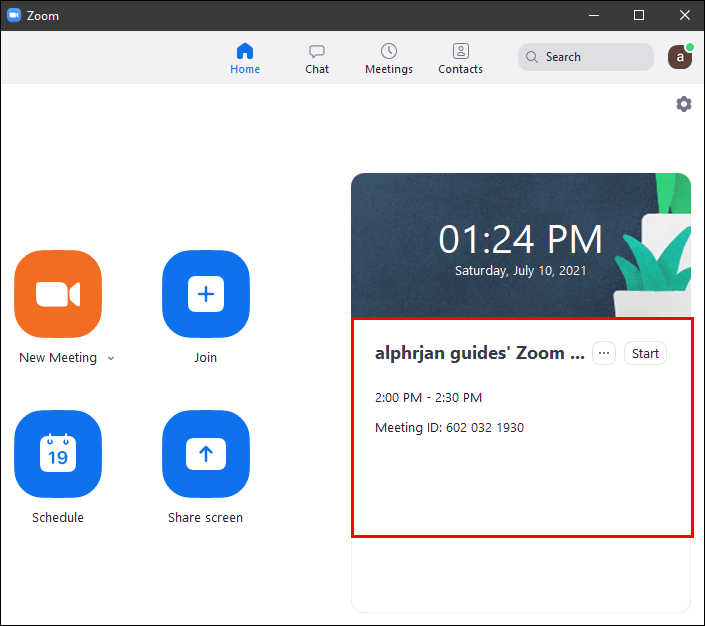Click the New Meeting label

(x=58, y=358)
